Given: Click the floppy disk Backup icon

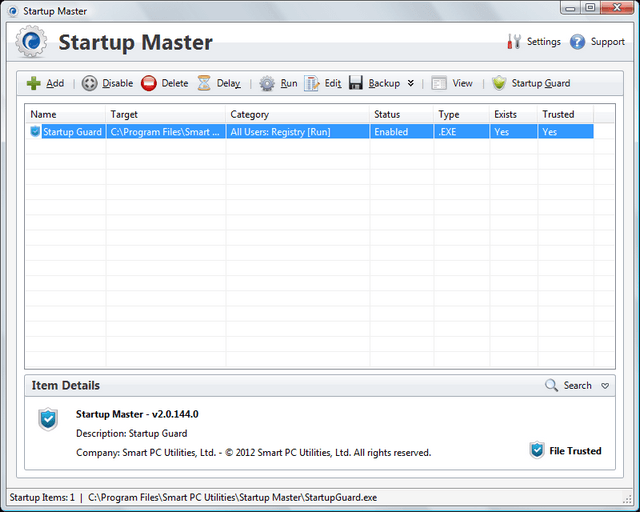Looking at the screenshot, I should pyautogui.click(x=356, y=84).
